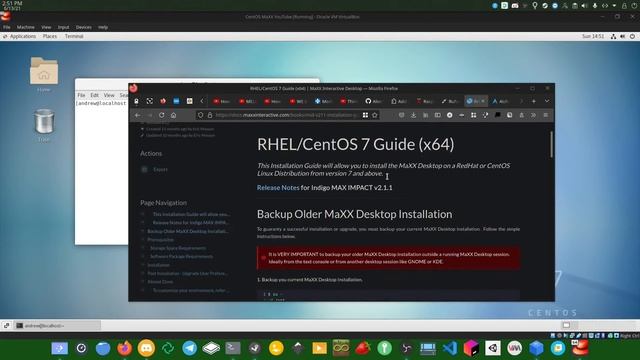Go to Backup Older MaXX Desktop navigation link

tap(187, 231)
